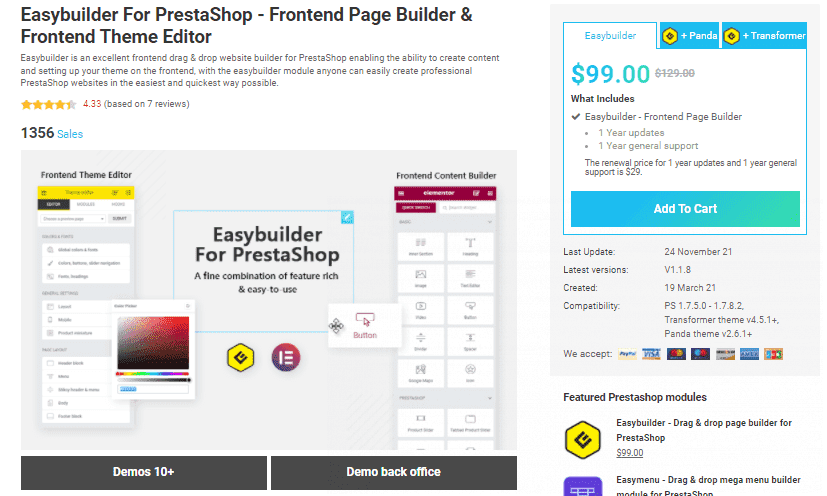Open the Sales link next to 1356
The image size is (827, 496).
[x=70, y=134]
